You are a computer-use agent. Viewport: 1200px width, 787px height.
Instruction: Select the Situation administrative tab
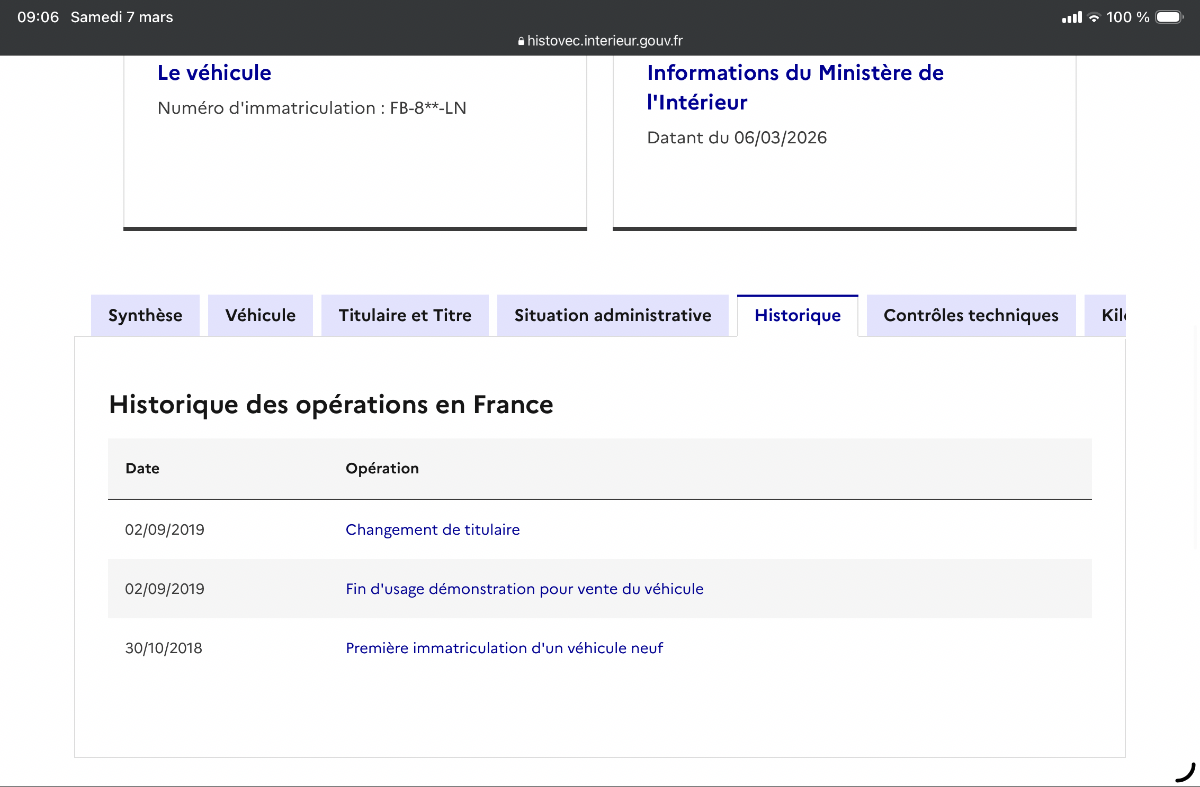coord(613,316)
